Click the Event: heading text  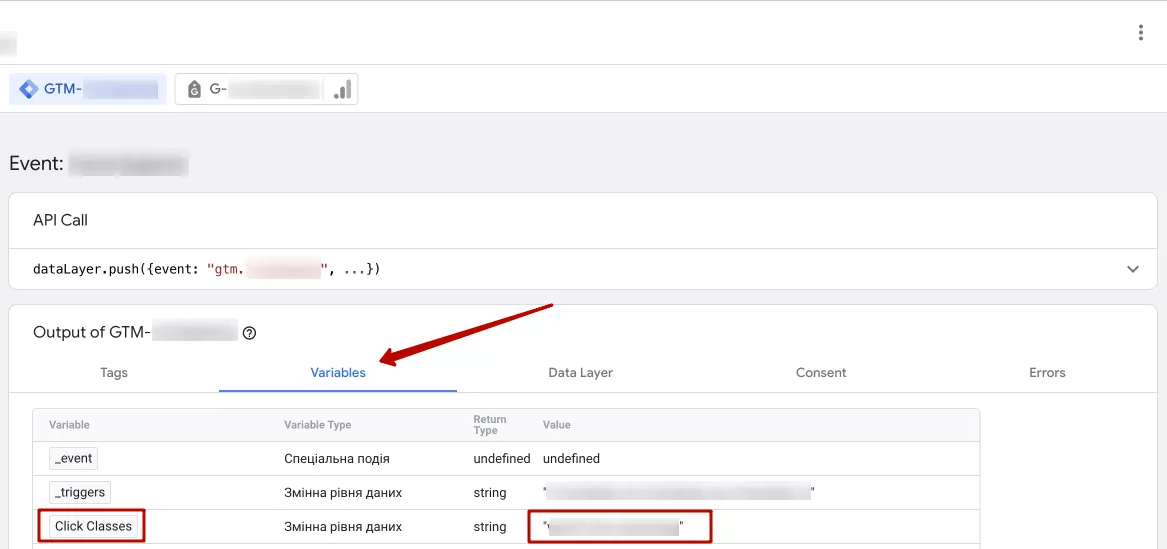pos(36,164)
